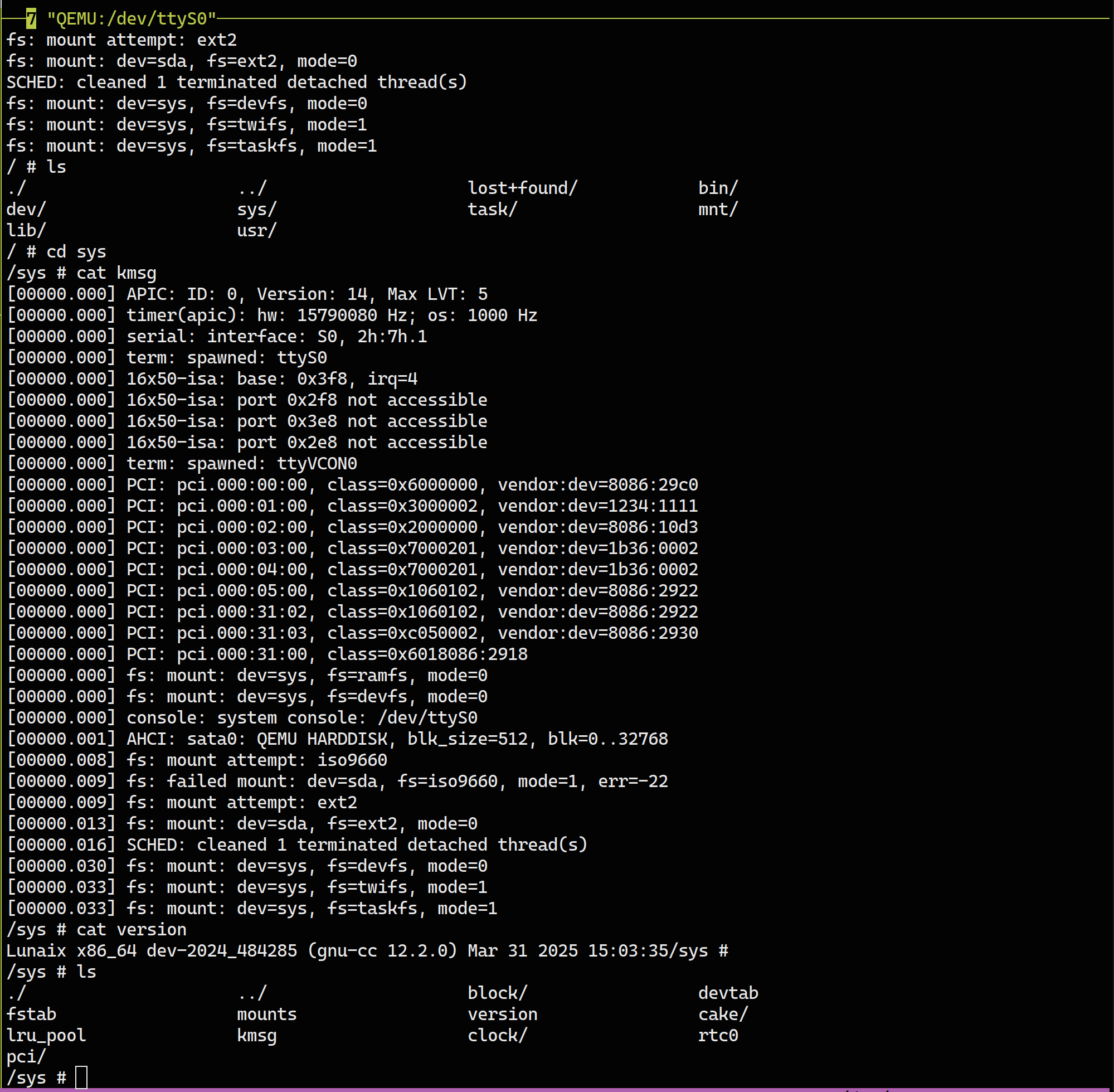Viewport: 1114px width, 1092px height.
Task: Click the bin/ directory in root listing
Action: click(718, 188)
